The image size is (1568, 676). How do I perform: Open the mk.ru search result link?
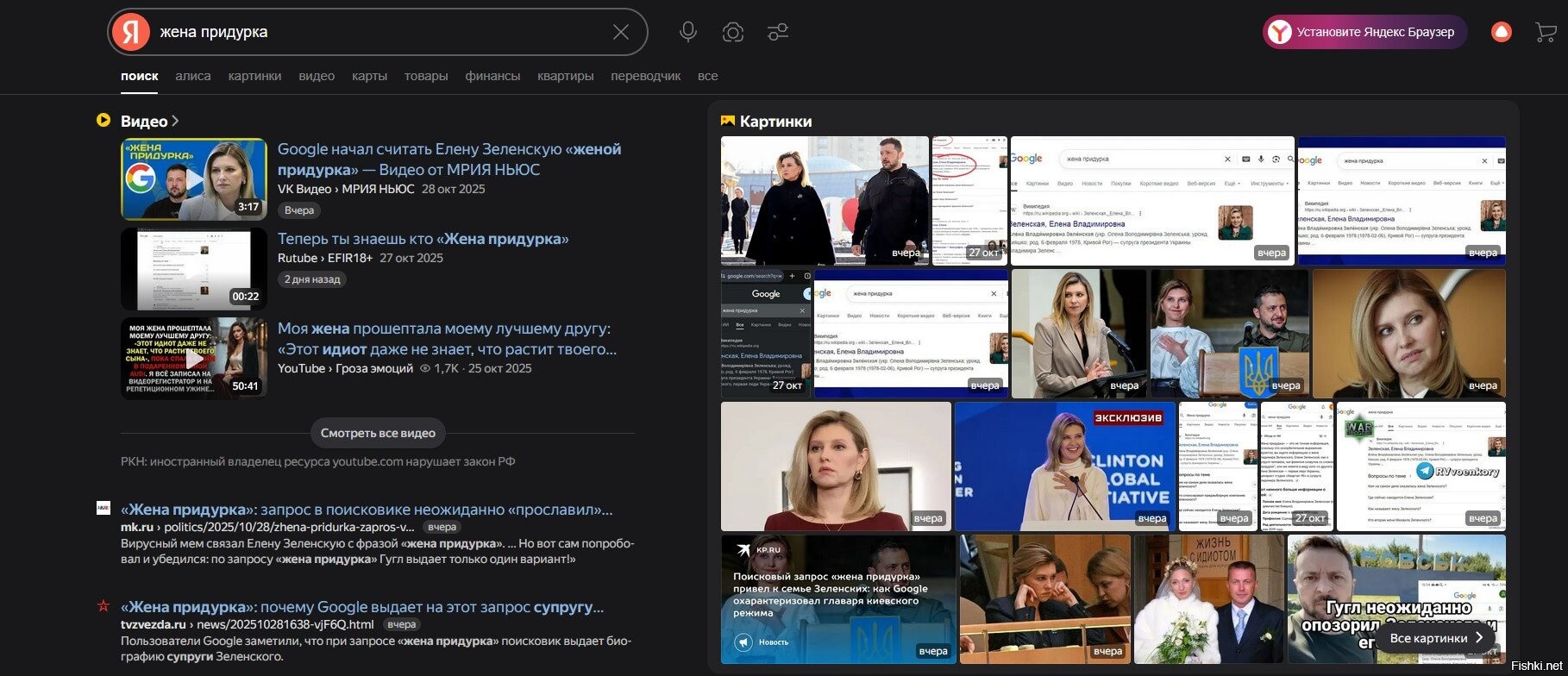(x=367, y=510)
